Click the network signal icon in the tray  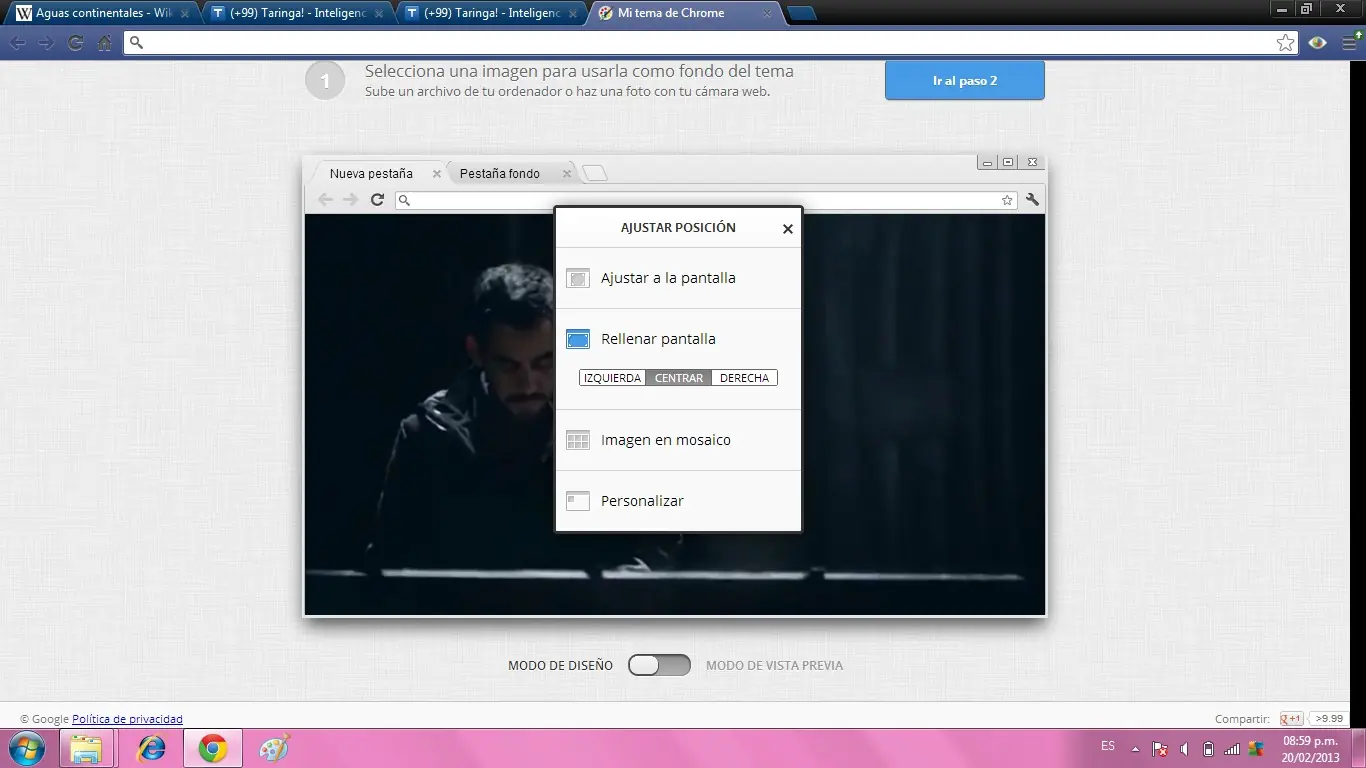1231,747
